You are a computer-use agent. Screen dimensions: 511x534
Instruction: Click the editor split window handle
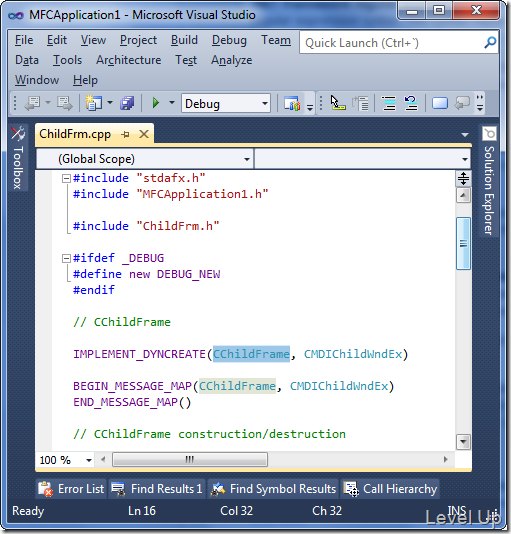click(x=463, y=178)
